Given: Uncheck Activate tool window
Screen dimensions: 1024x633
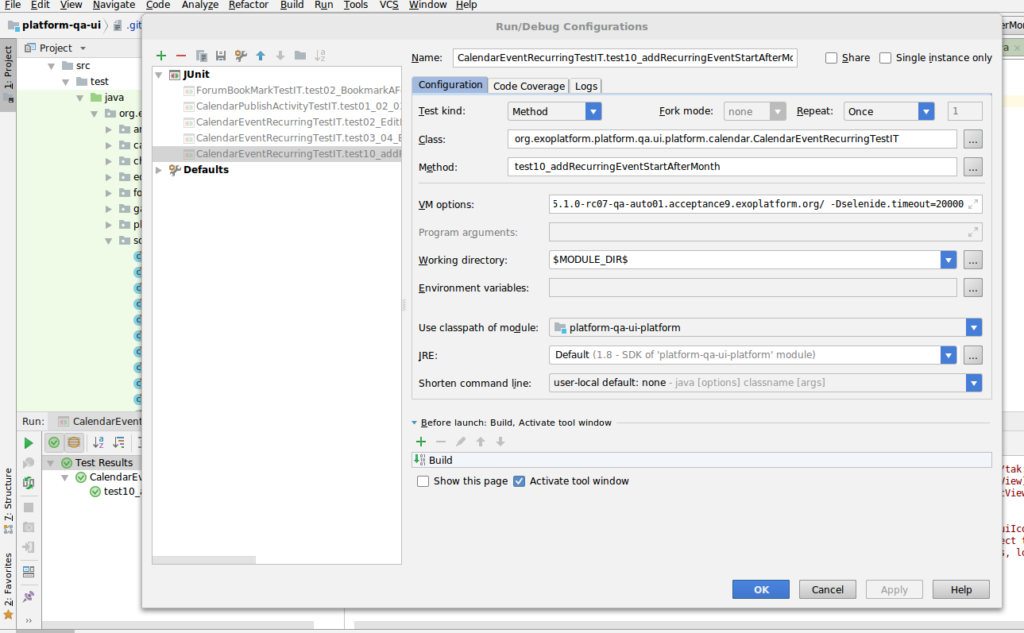Looking at the screenshot, I should tap(519, 481).
